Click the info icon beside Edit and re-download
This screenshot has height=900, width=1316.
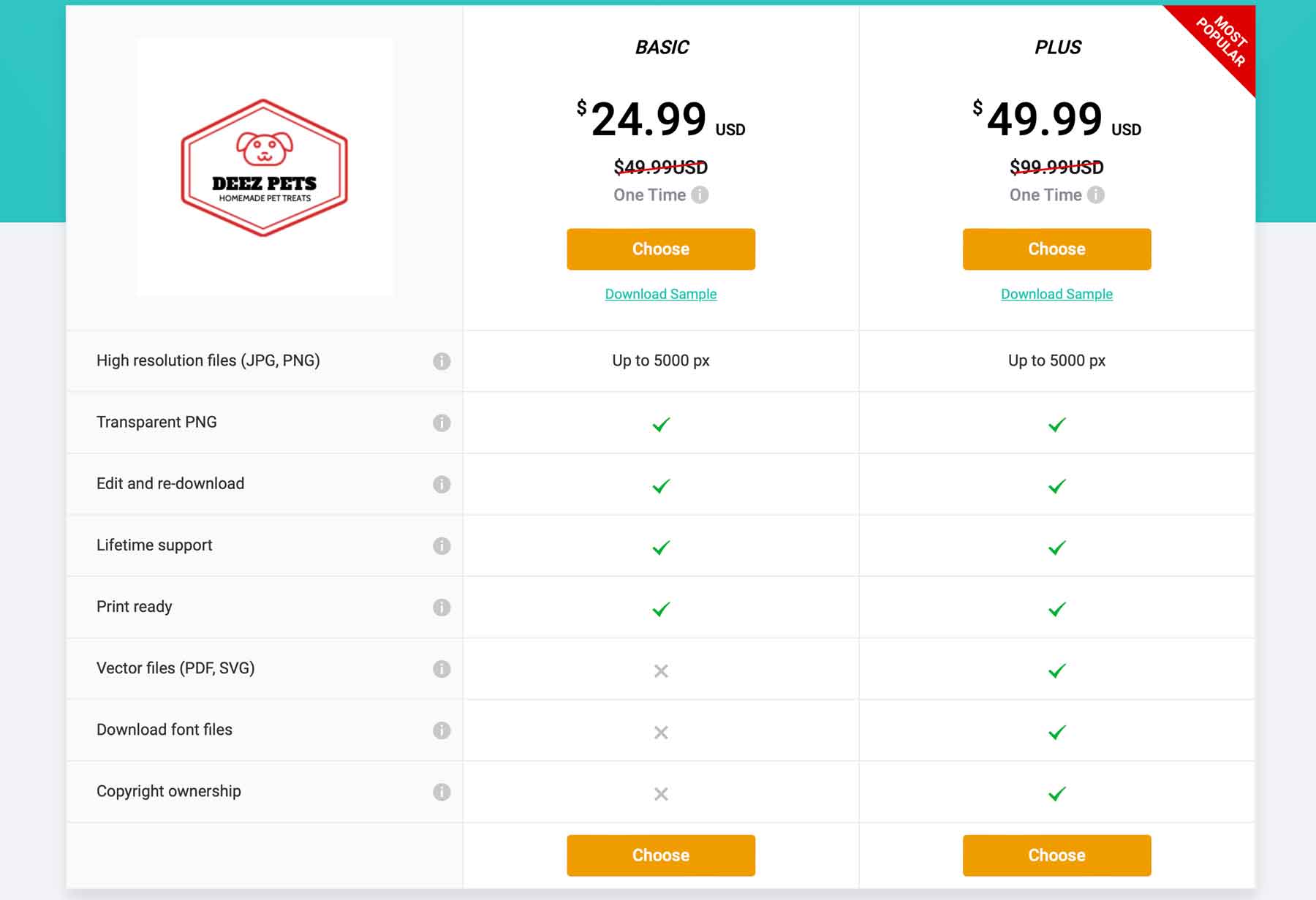click(x=441, y=483)
